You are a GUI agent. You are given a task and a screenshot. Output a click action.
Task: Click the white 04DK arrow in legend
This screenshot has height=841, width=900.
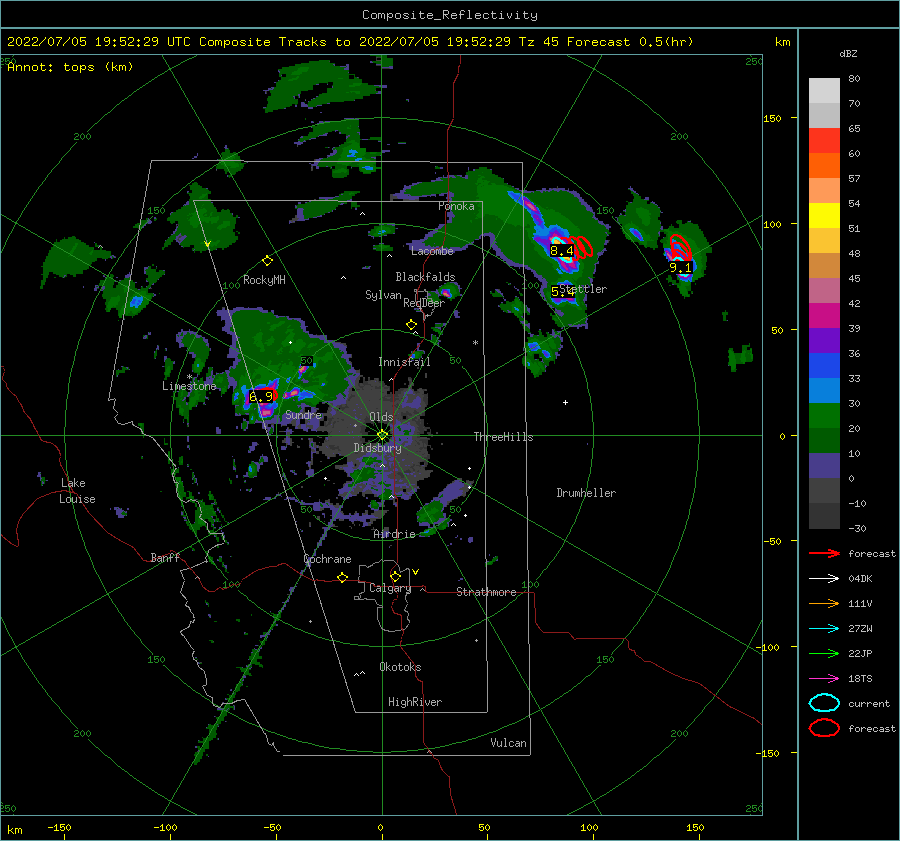(x=824, y=578)
